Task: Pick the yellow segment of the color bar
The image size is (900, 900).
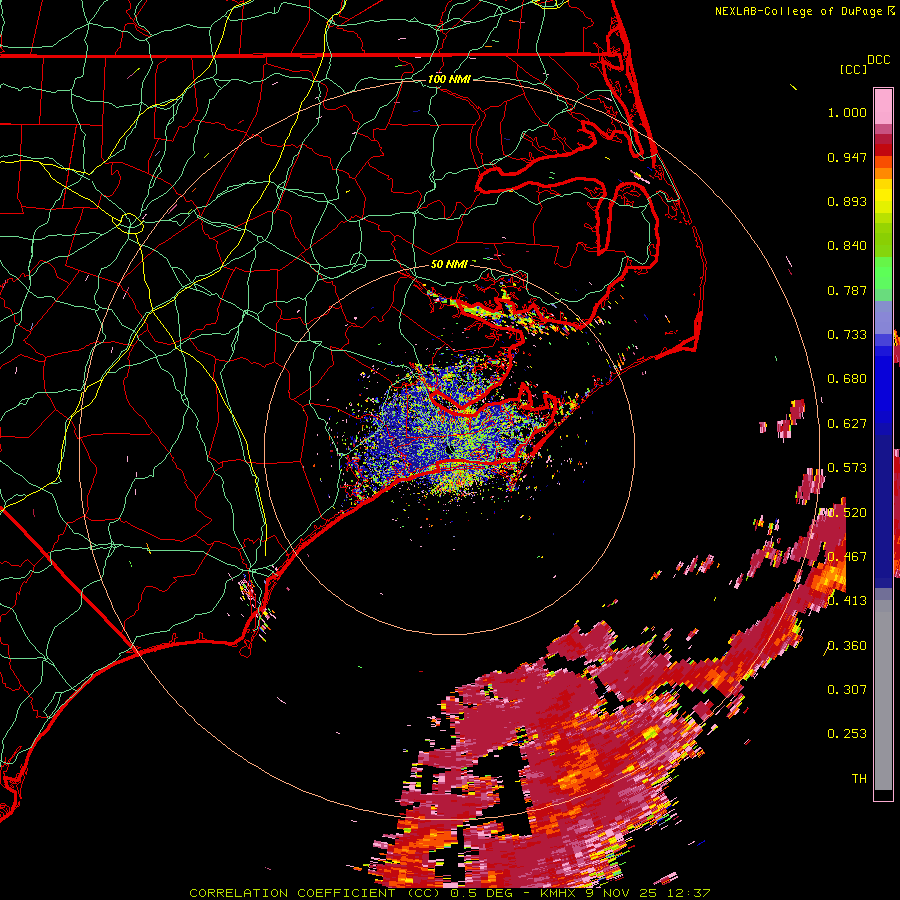Action: point(883,197)
